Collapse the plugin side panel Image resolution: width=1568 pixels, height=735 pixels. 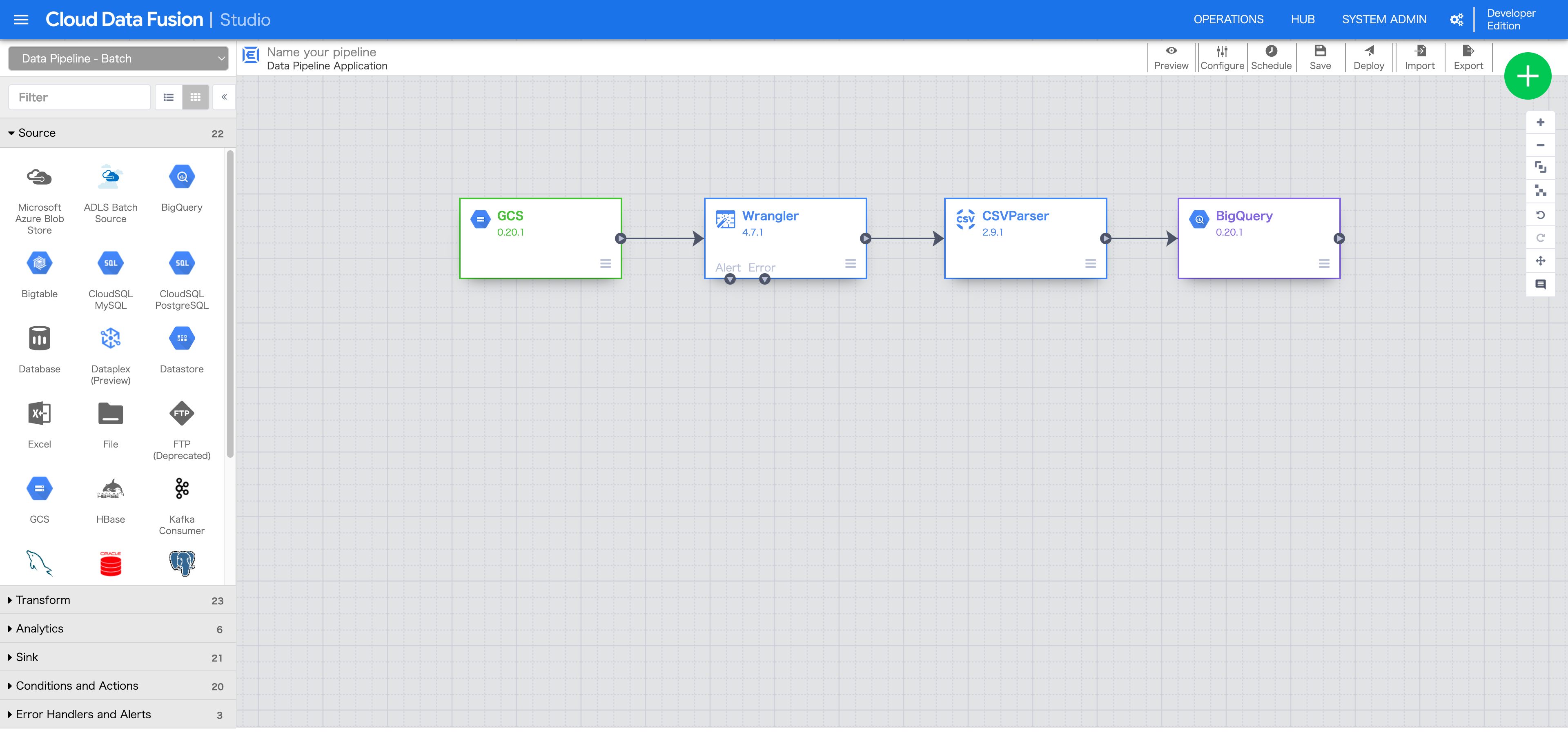pyautogui.click(x=224, y=97)
